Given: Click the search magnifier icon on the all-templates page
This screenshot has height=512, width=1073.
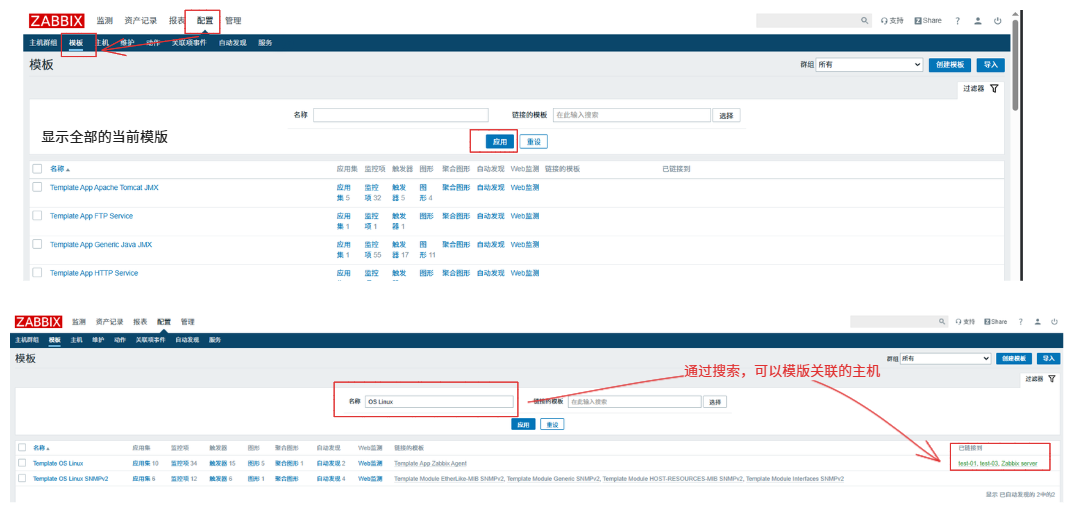Looking at the screenshot, I should (864, 21).
